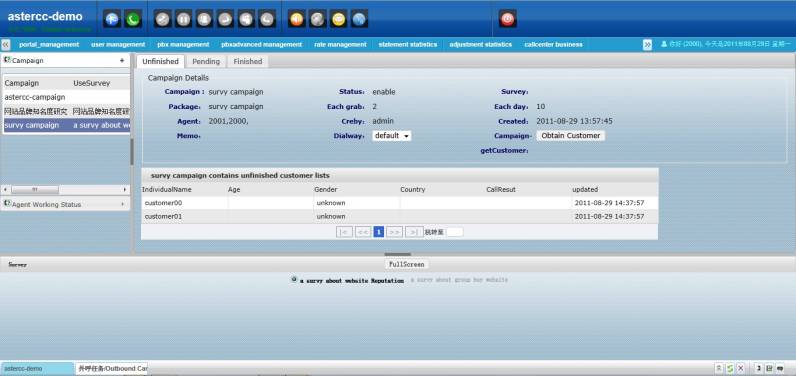Click the page jump input field

point(455,232)
